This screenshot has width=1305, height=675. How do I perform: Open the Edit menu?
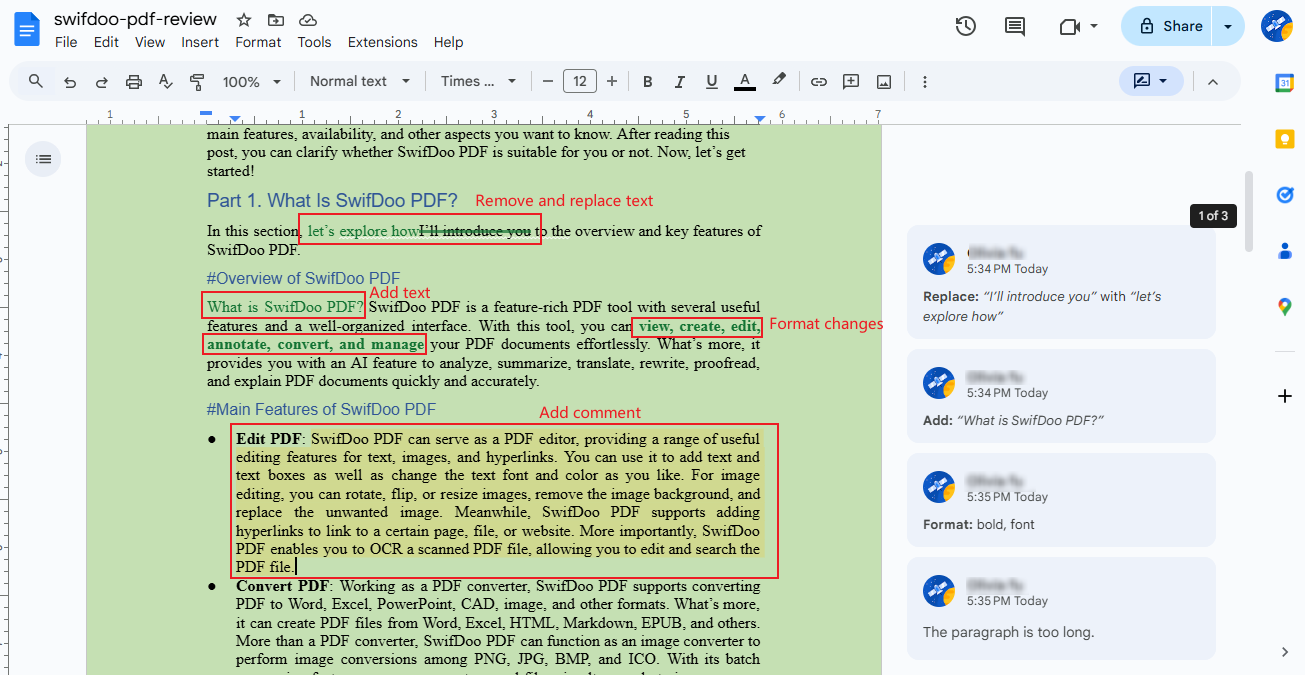pos(106,42)
